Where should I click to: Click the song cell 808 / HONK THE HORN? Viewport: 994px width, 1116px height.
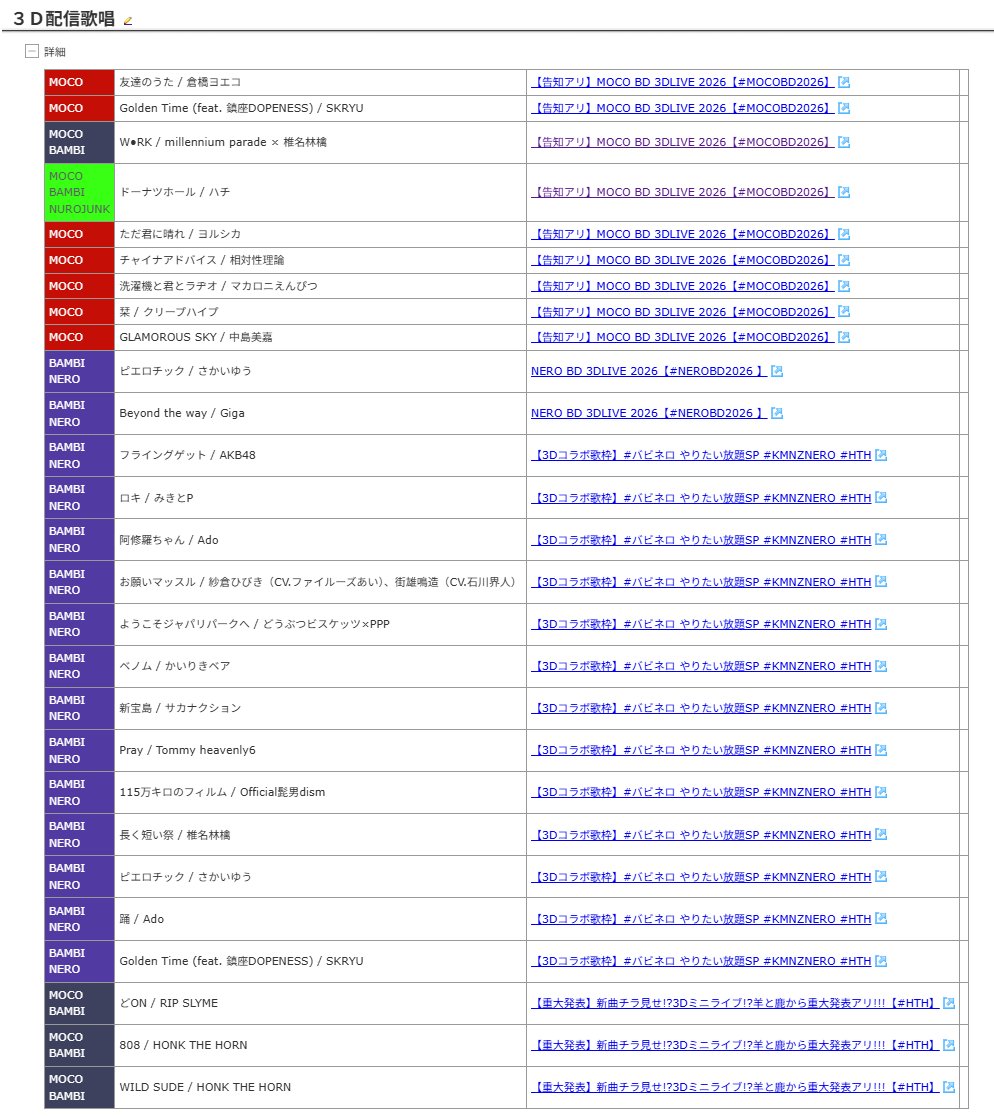tap(320, 1045)
